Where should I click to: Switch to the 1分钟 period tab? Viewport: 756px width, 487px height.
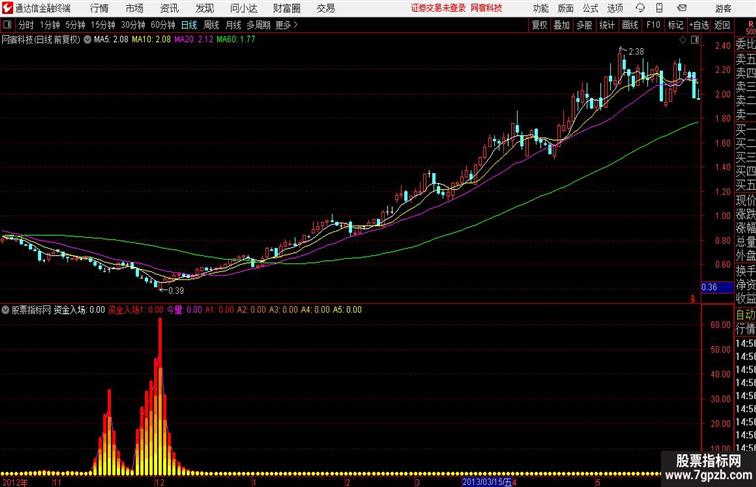pyautogui.click(x=50, y=25)
